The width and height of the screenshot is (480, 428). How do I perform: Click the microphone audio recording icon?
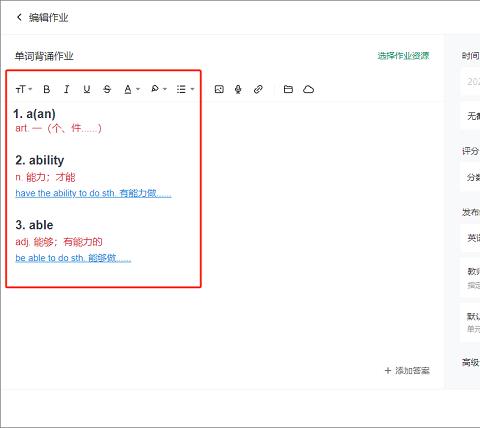[238, 89]
